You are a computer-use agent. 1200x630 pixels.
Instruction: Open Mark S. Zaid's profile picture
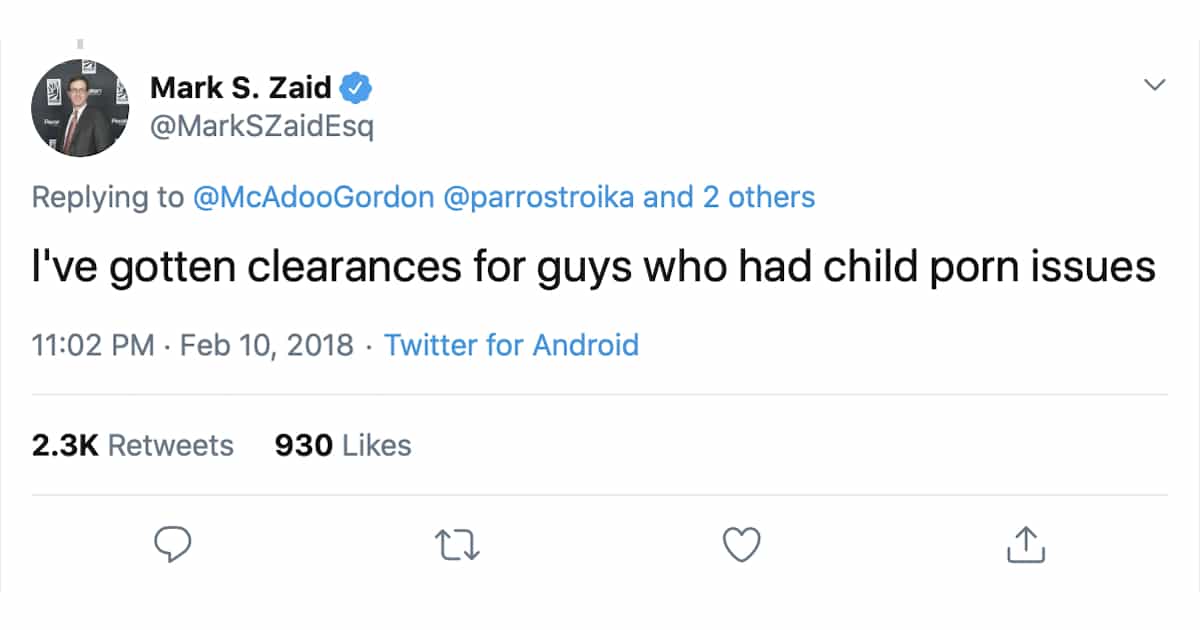pyautogui.click(x=79, y=108)
